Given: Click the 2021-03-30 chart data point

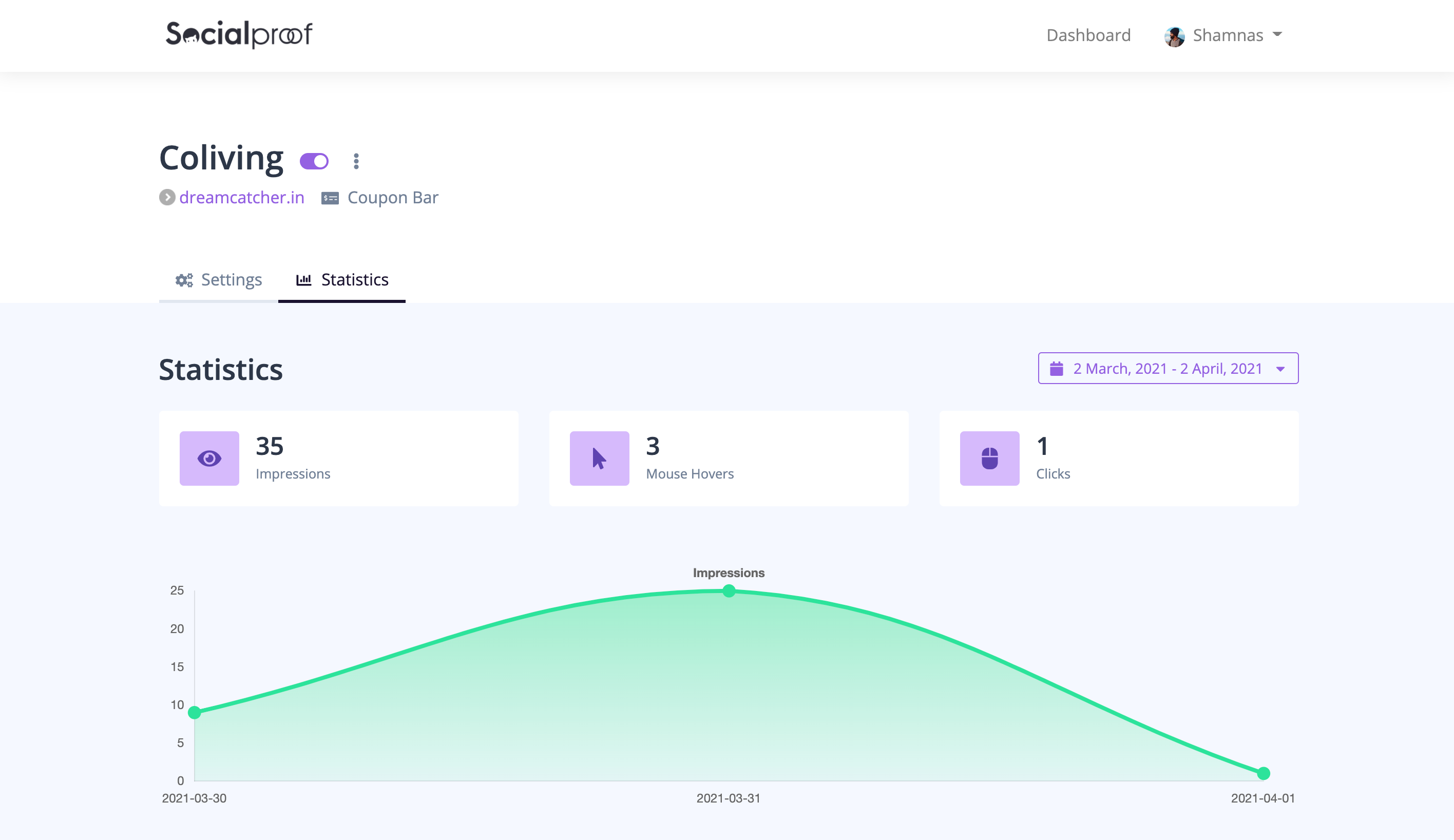Looking at the screenshot, I should (195, 713).
